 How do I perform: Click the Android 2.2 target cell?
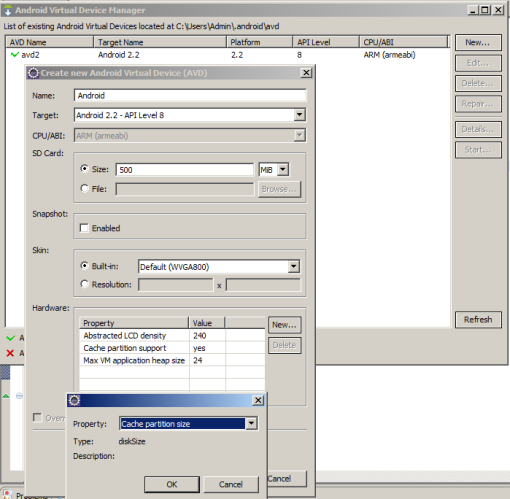[119, 55]
